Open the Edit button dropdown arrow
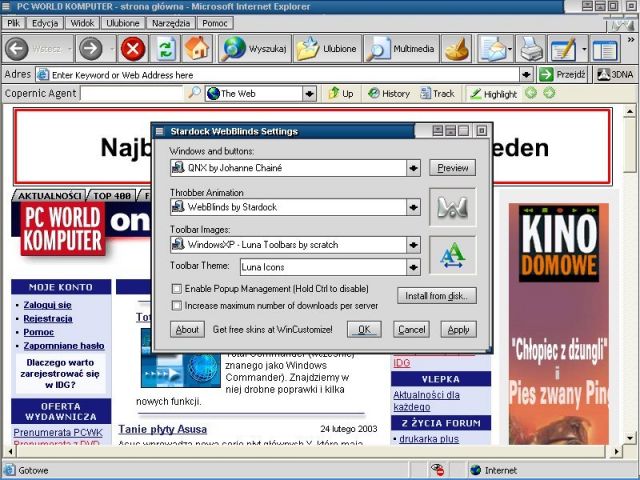 (584, 49)
